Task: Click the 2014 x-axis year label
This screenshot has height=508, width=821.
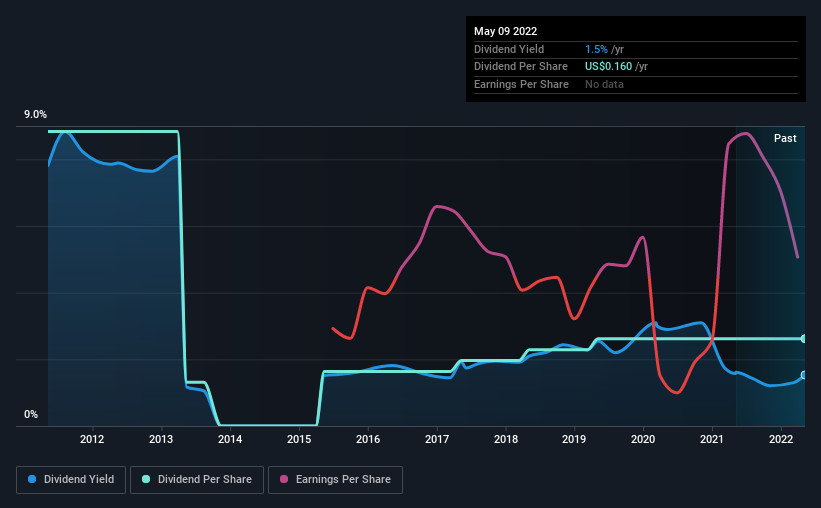Action: (x=230, y=439)
